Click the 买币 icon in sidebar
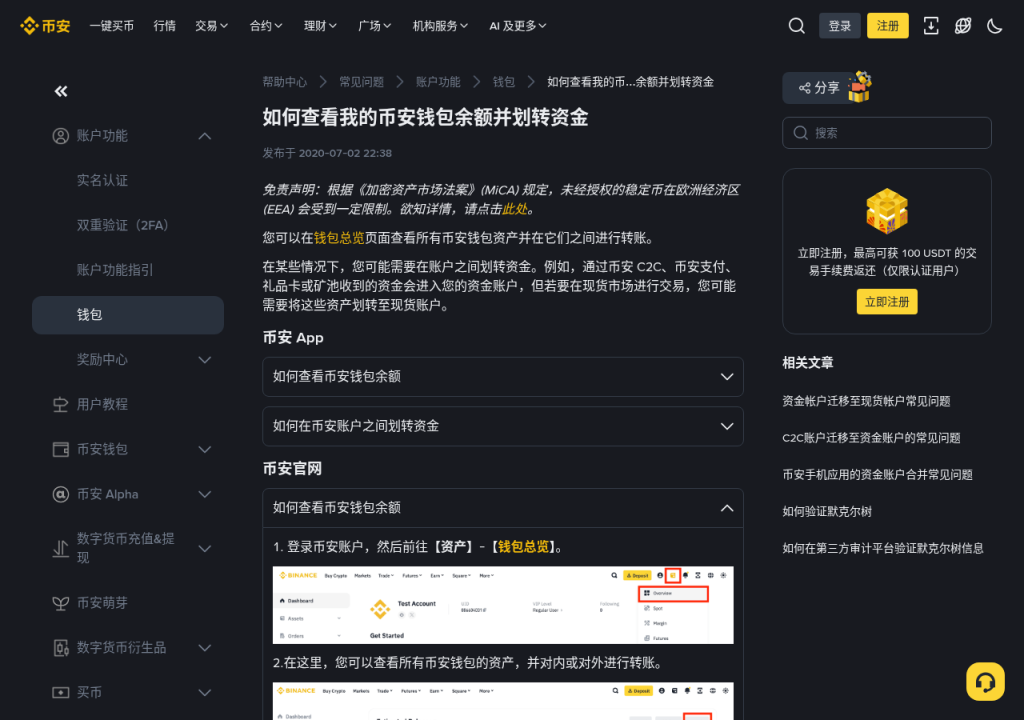This screenshot has height=720, width=1024. (61, 693)
